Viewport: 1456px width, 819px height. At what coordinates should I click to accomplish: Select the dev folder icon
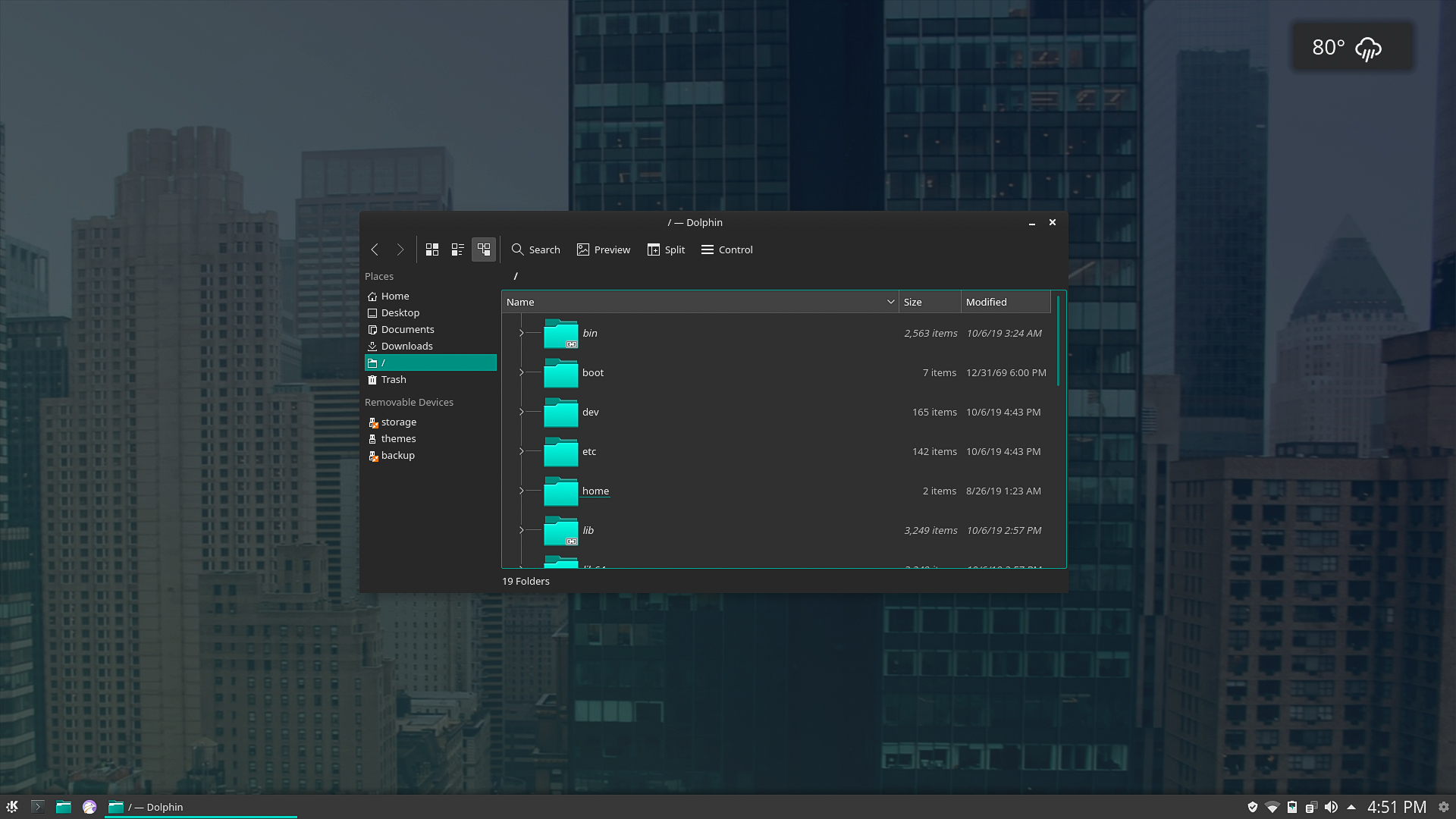(561, 413)
